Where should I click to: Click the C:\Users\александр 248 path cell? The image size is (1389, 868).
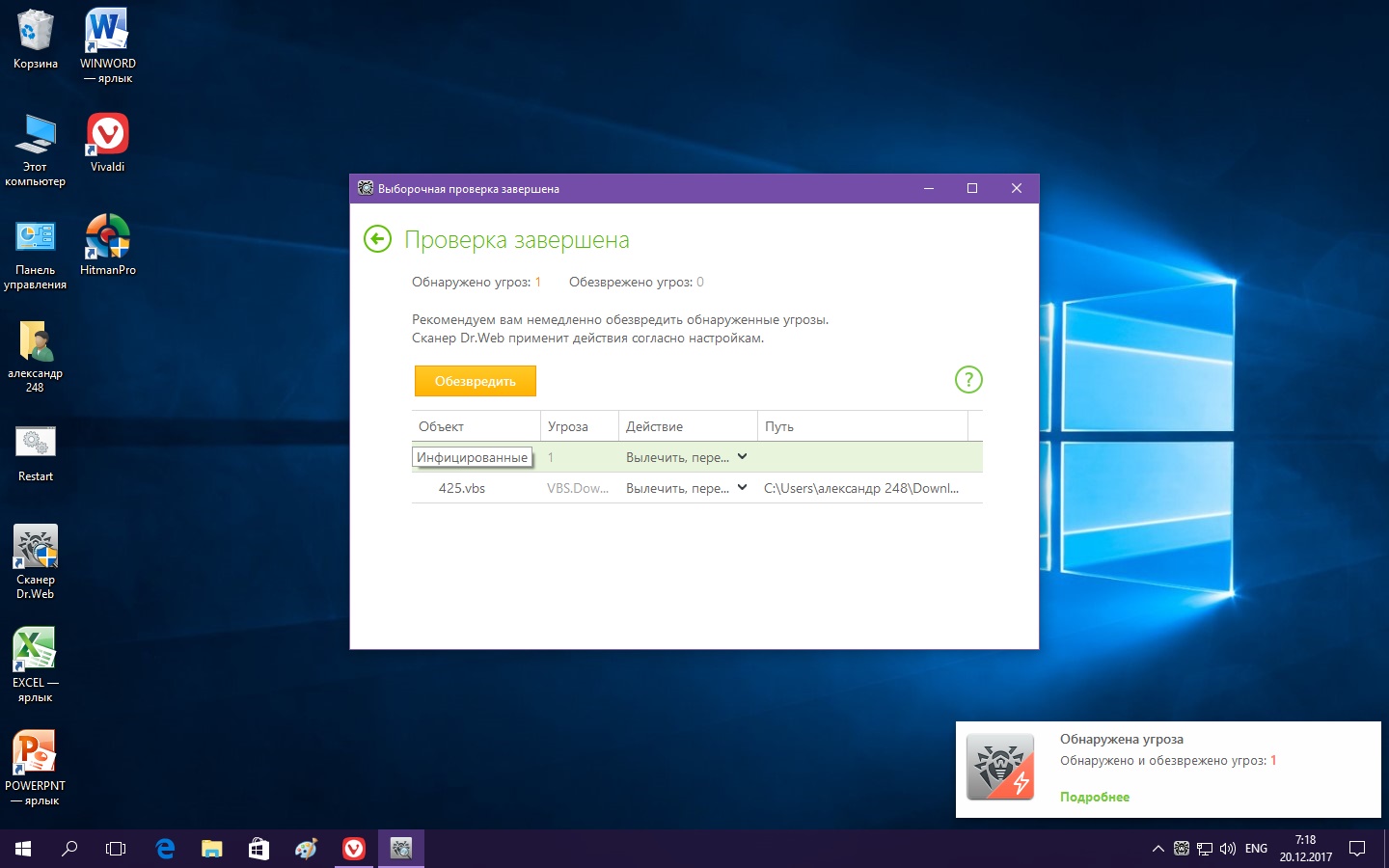861,488
